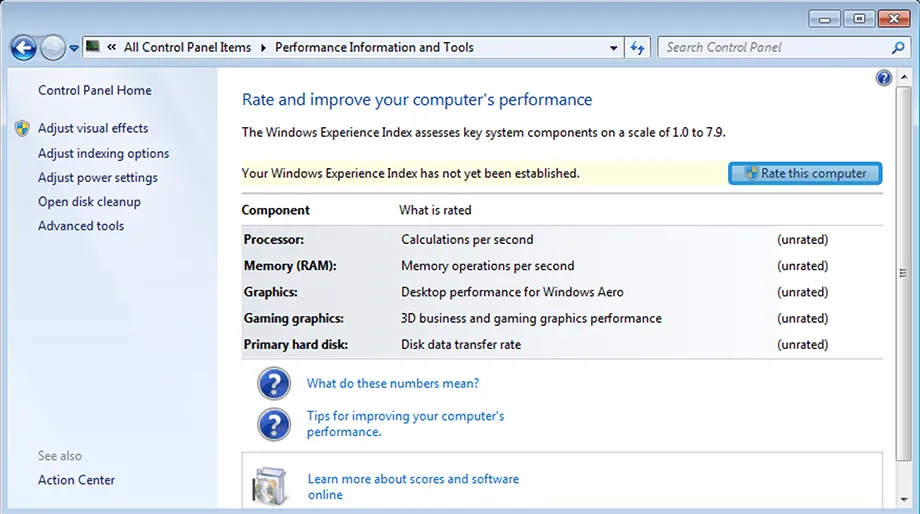This screenshot has height=514, width=920.
Task: Click the Calculations per second text
Action: pos(467,239)
